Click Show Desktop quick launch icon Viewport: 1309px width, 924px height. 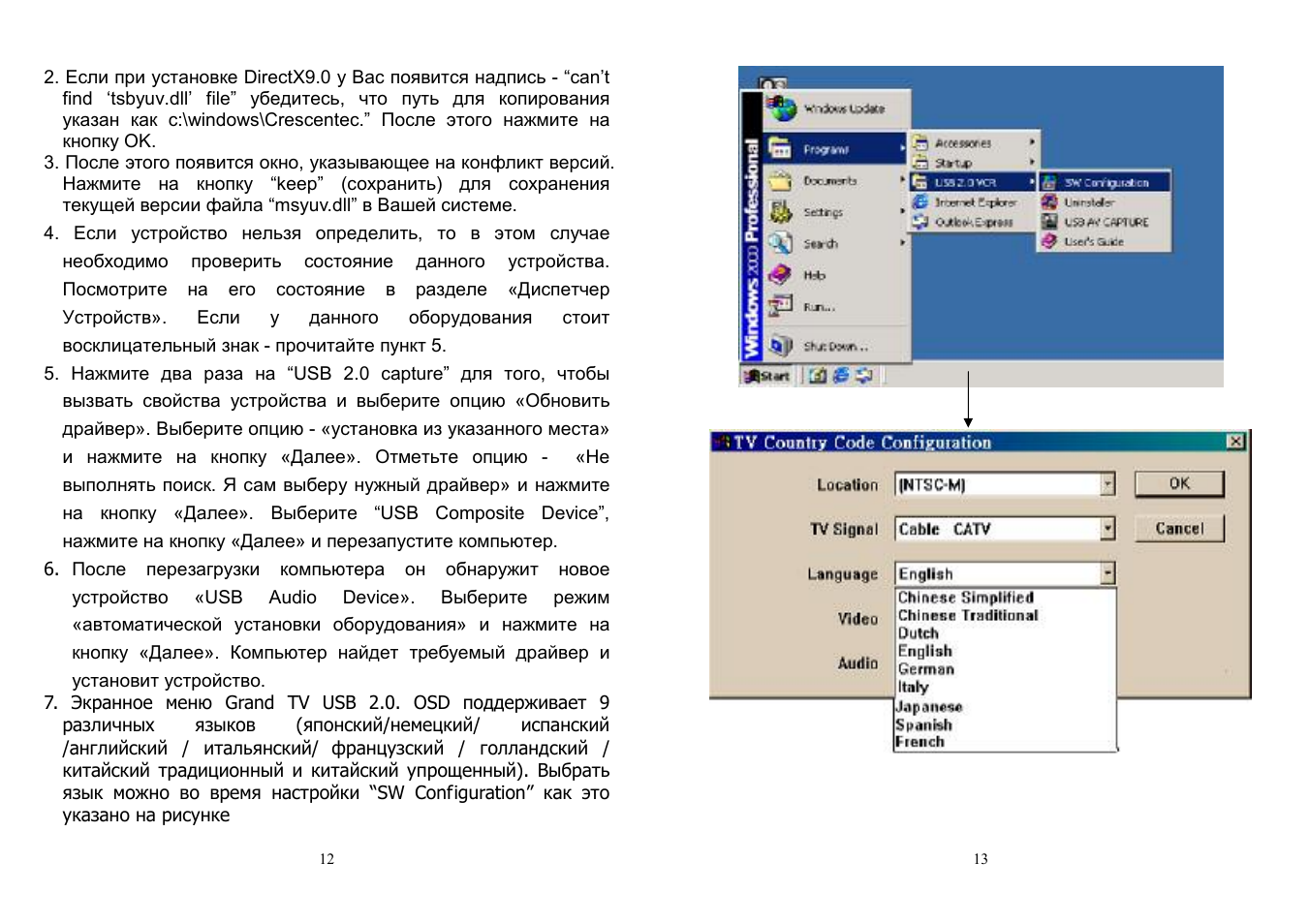pyautogui.click(x=818, y=375)
